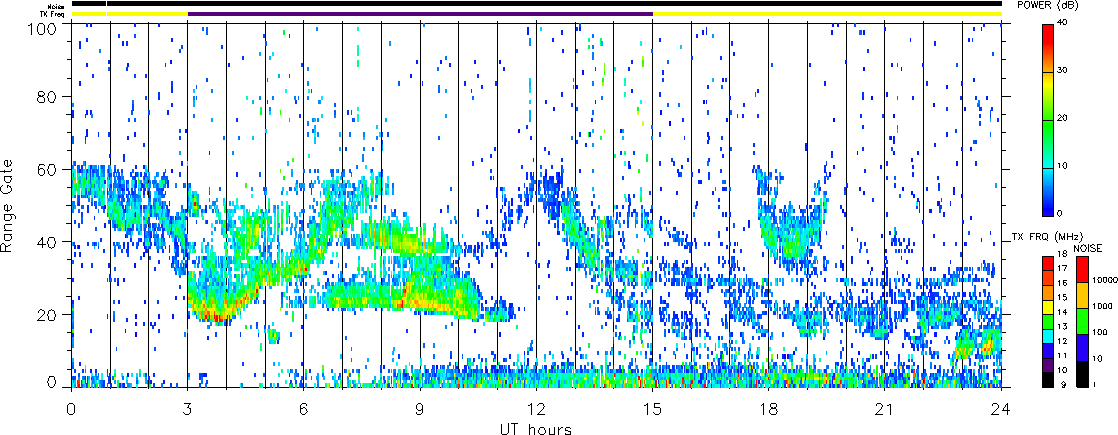The height and width of the screenshot is (435, 1118).
Task: Click the orange swatch in NOISE legend
Action: click(1082, 295)
